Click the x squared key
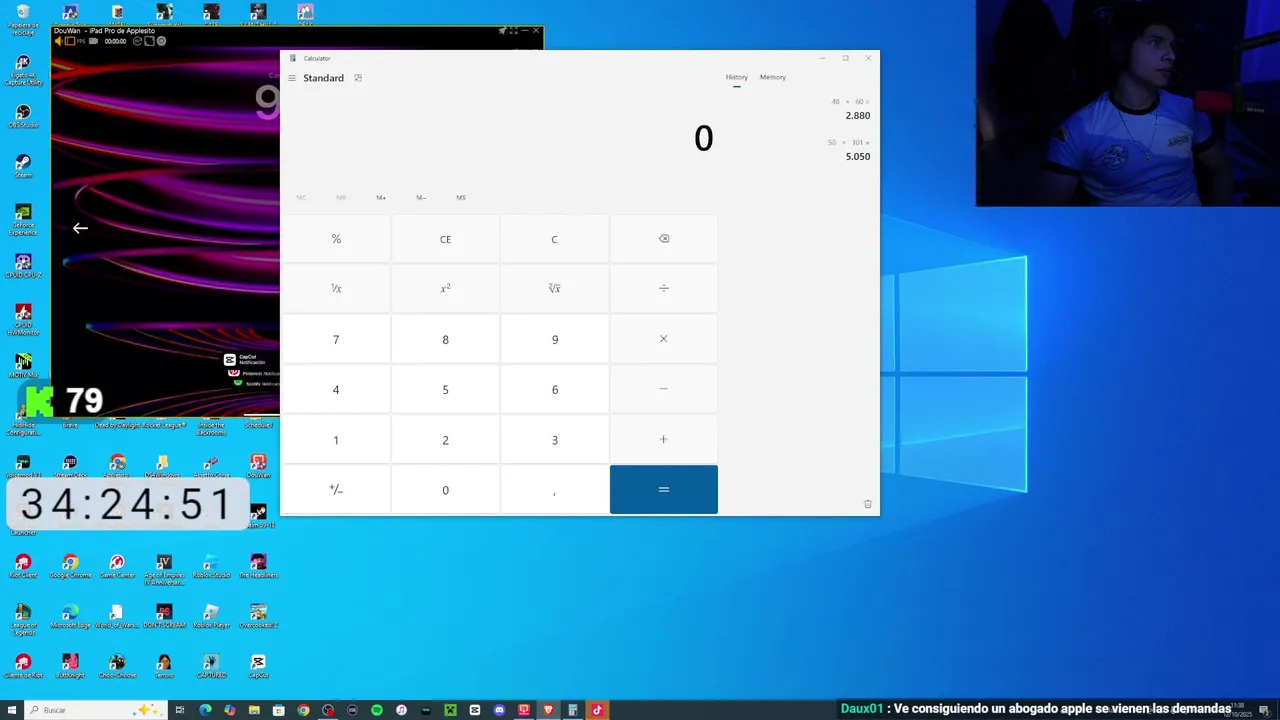1280x720 pixels. coord(445,288)
